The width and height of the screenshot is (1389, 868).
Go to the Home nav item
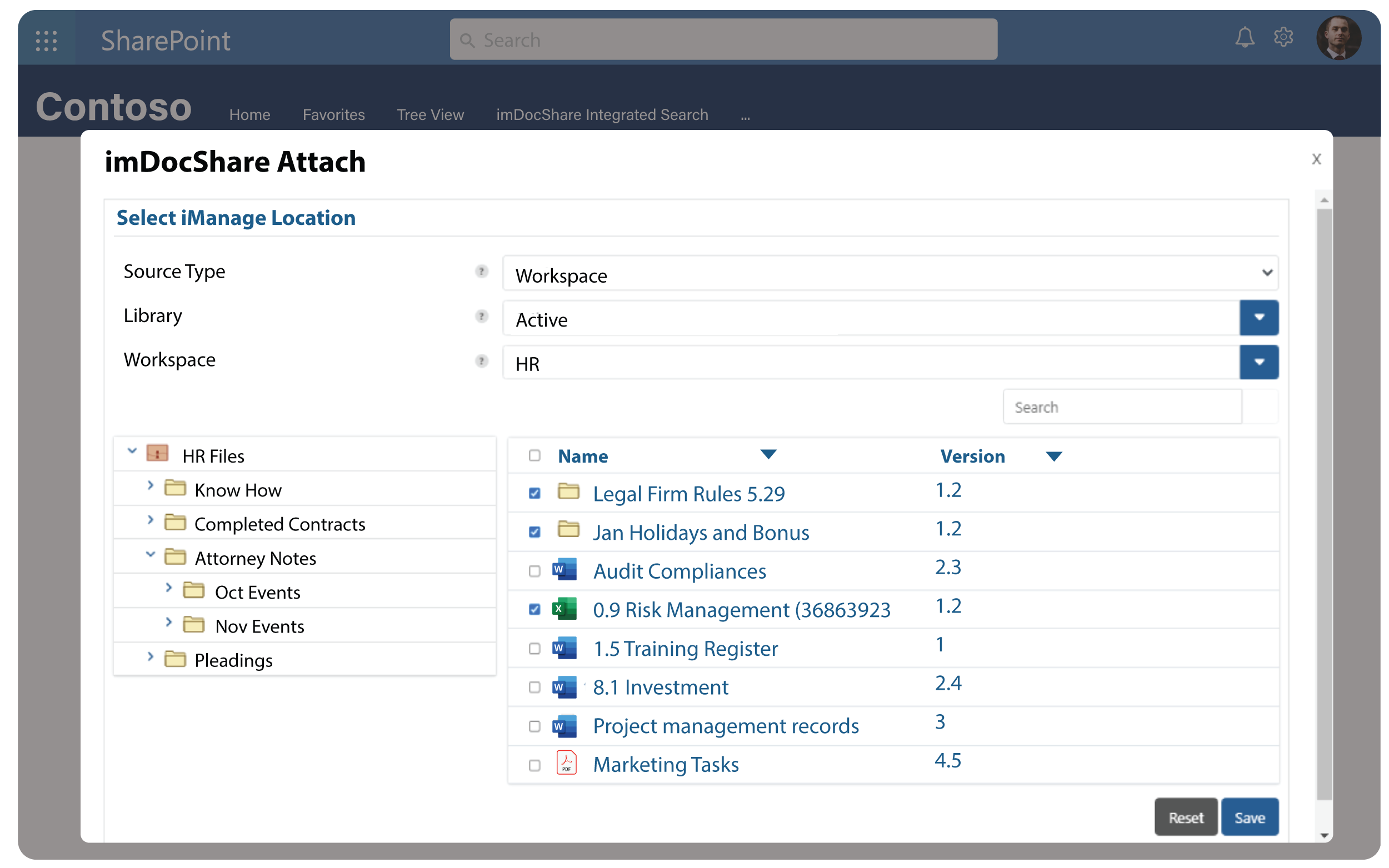point(250,115)
